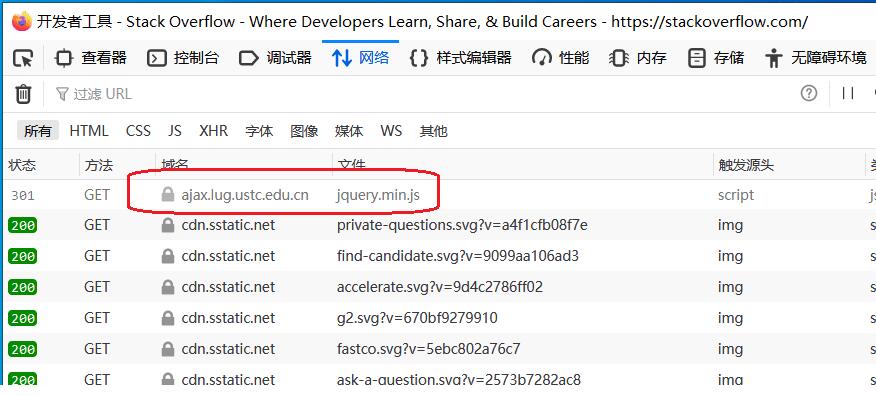This screenshot has width=876, height=396.
Task: Select the 网络 network tab
Action: [x=360, y=58]
